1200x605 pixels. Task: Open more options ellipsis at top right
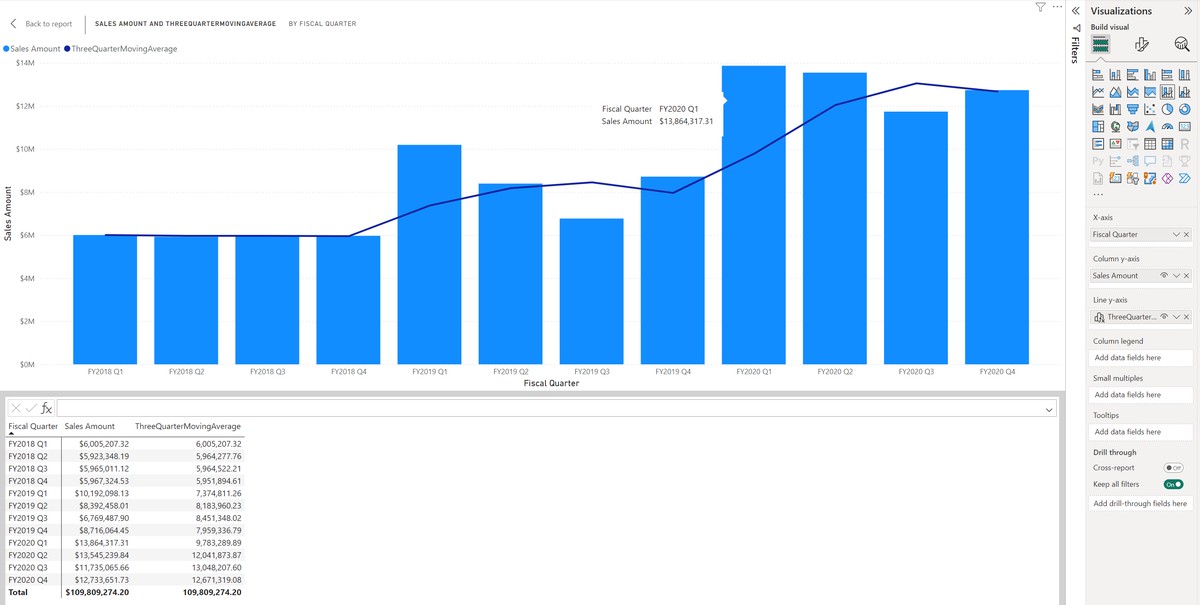pyautogui.click(x=1058, y=8)
